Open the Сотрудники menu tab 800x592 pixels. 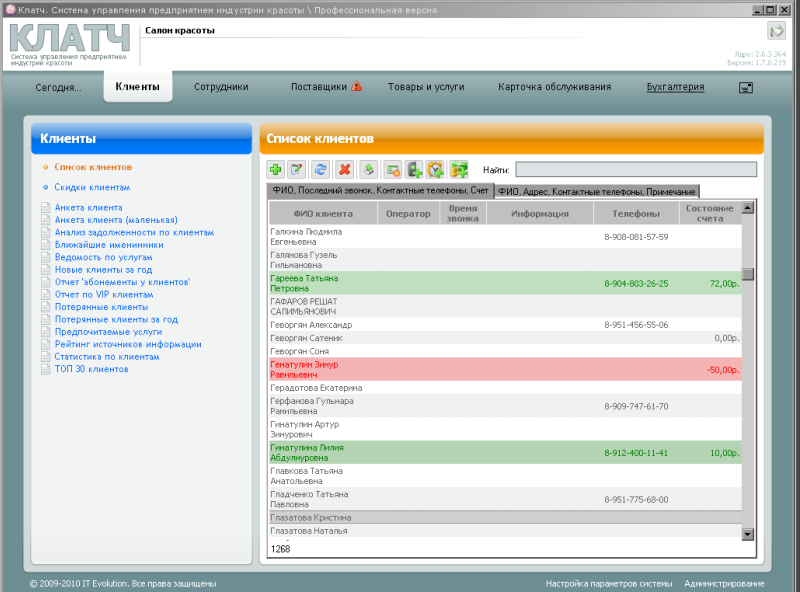(221, 87)
